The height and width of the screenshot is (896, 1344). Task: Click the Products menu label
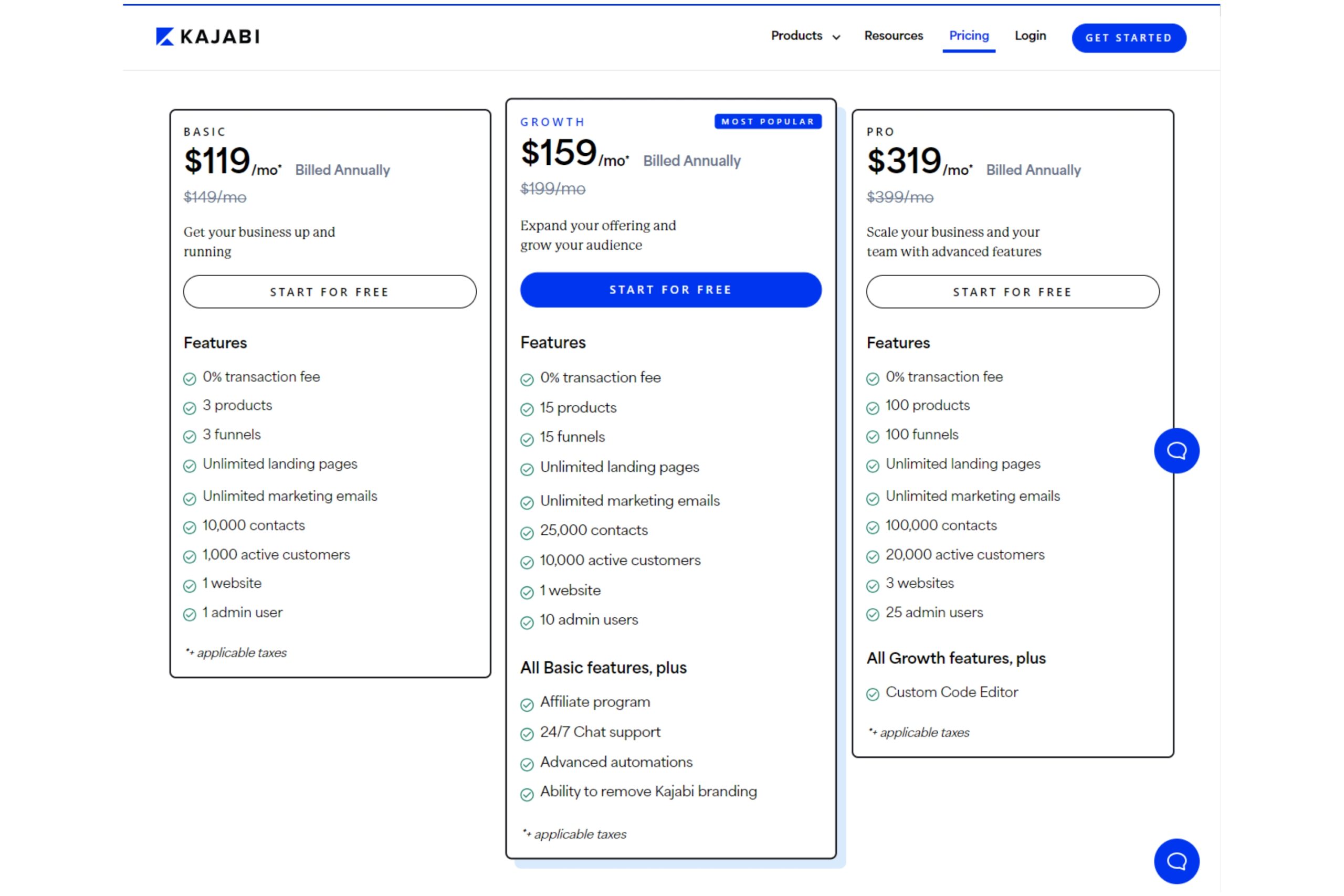coord(796,35)
